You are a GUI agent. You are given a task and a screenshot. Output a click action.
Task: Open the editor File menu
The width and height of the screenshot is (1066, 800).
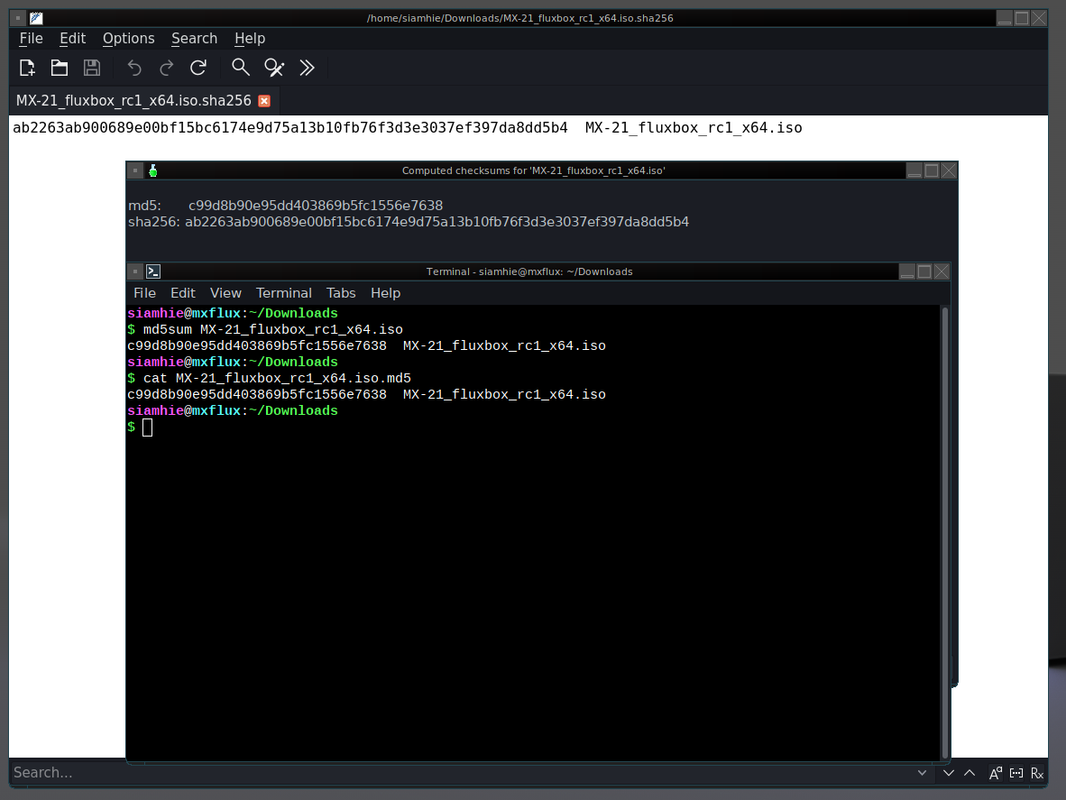[31, 39]
